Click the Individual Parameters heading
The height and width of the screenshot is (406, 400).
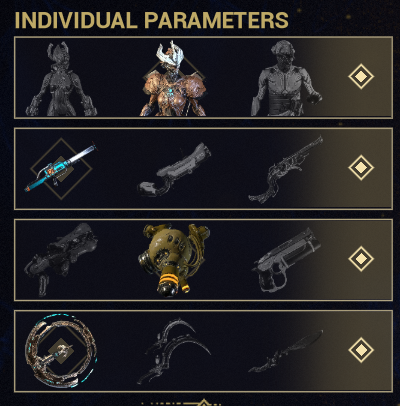152,20
